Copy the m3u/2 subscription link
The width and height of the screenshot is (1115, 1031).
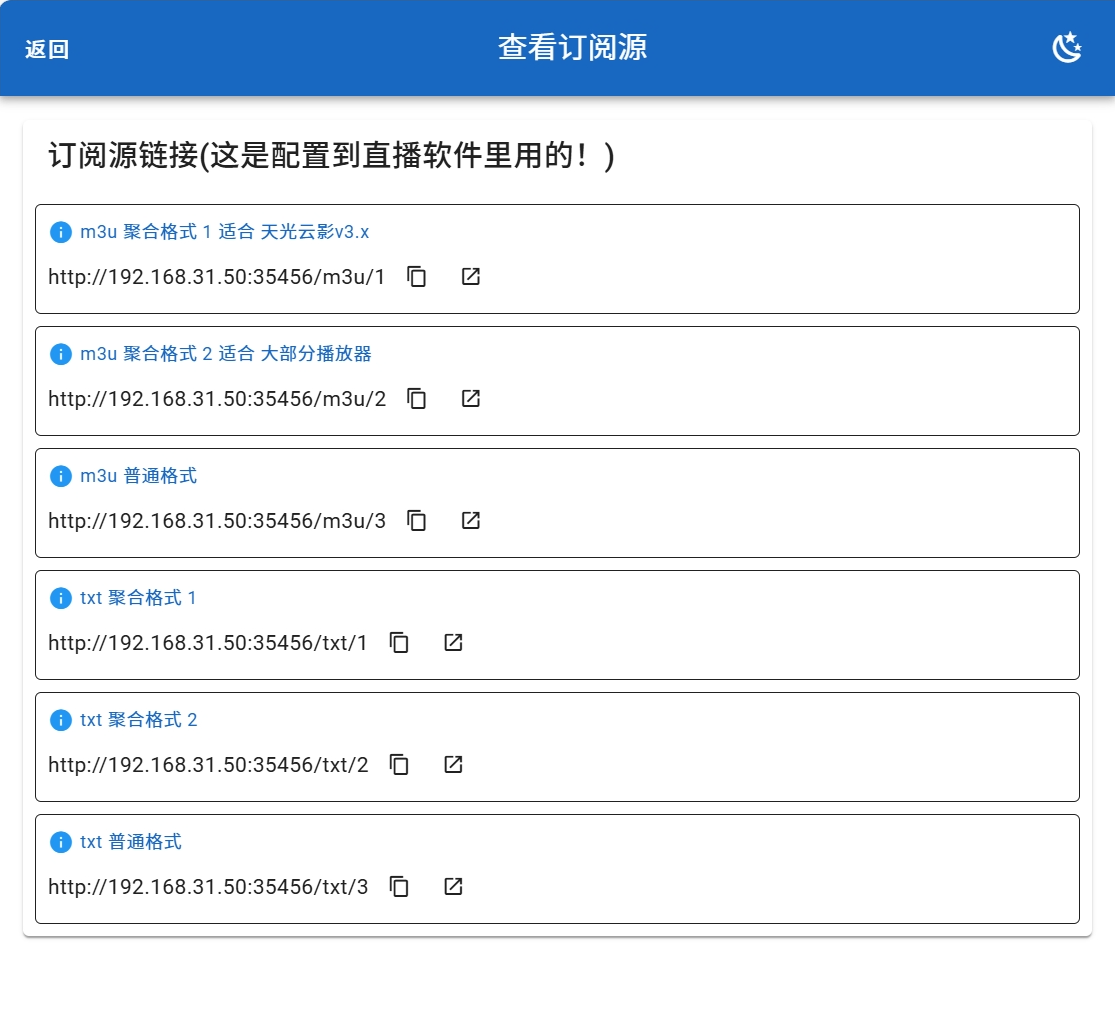(417, 399)
